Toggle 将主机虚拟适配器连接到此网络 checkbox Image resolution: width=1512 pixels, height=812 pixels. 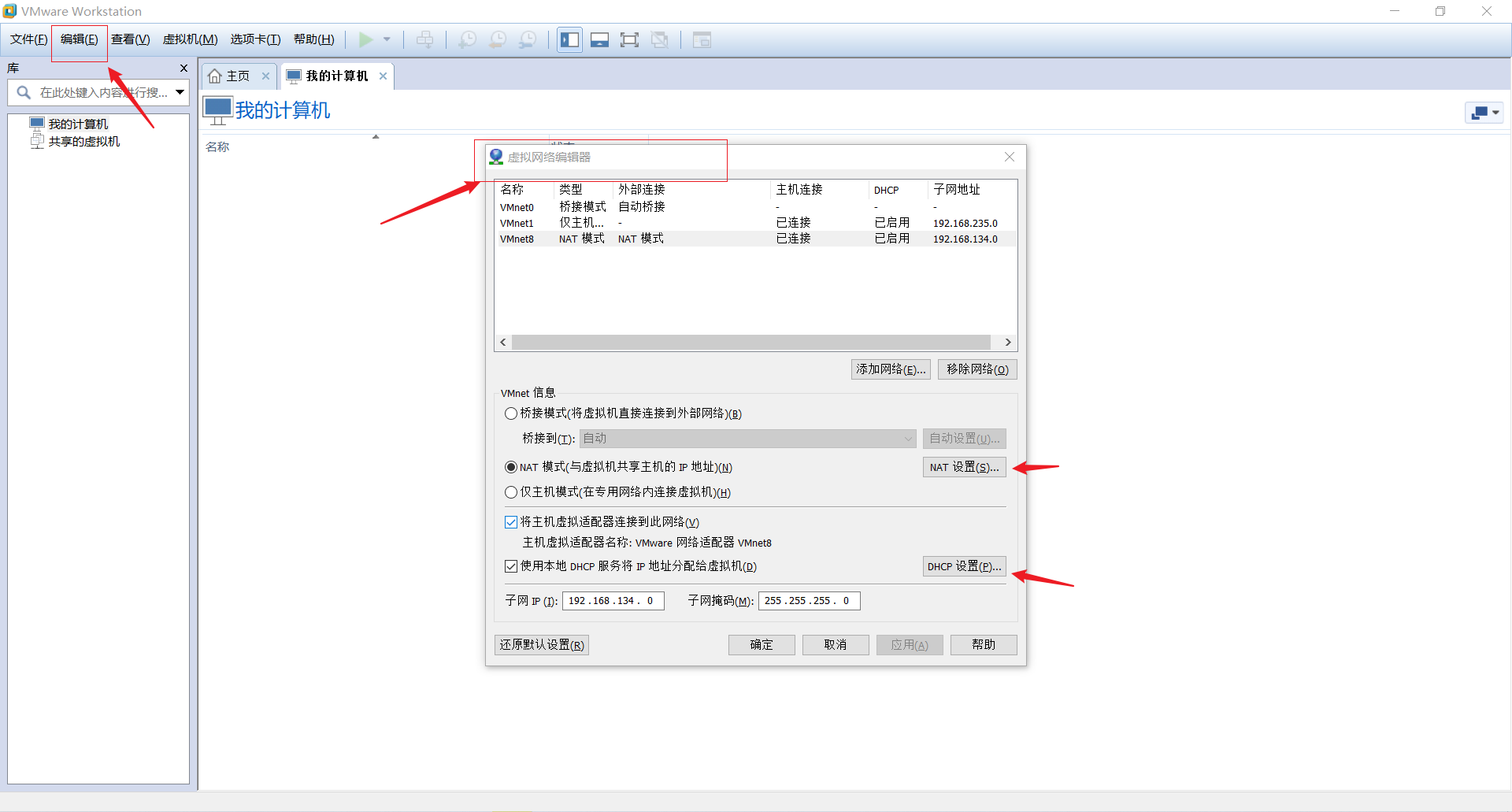pyautogui.click(x=511, y=522)
